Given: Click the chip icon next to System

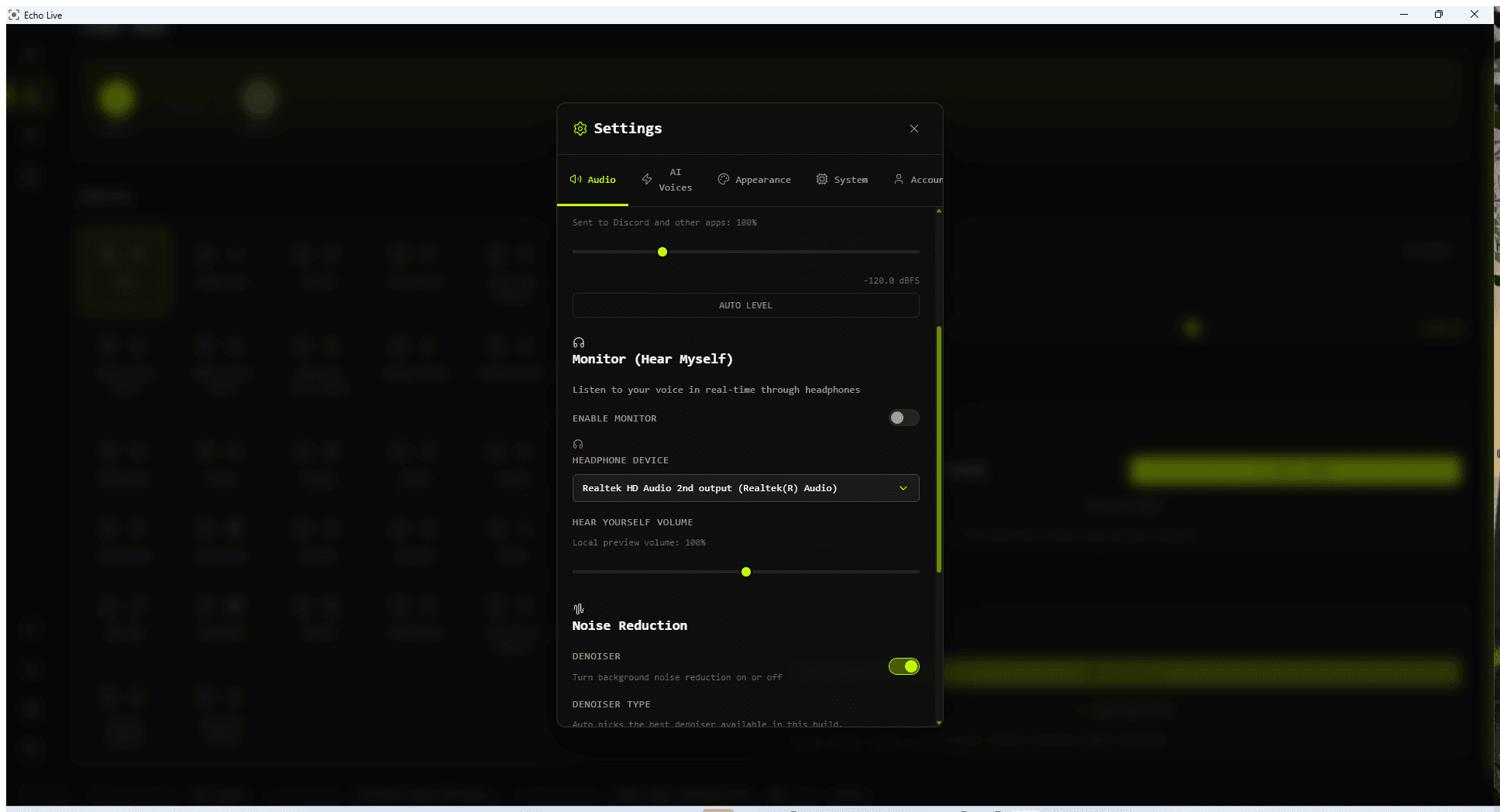Looking at the screenshot, I should pos(822,179).
